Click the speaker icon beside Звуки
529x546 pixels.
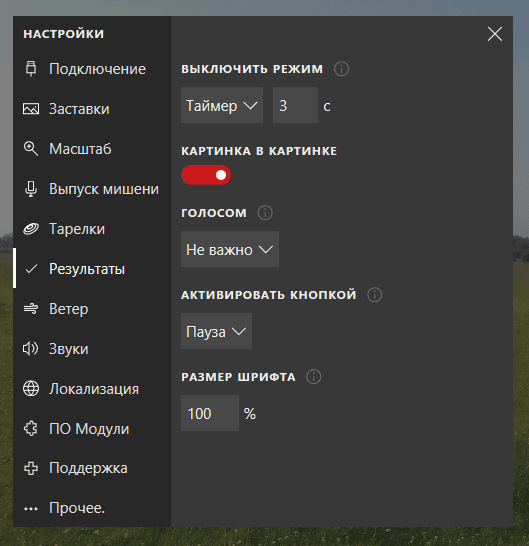pos(31,349)
